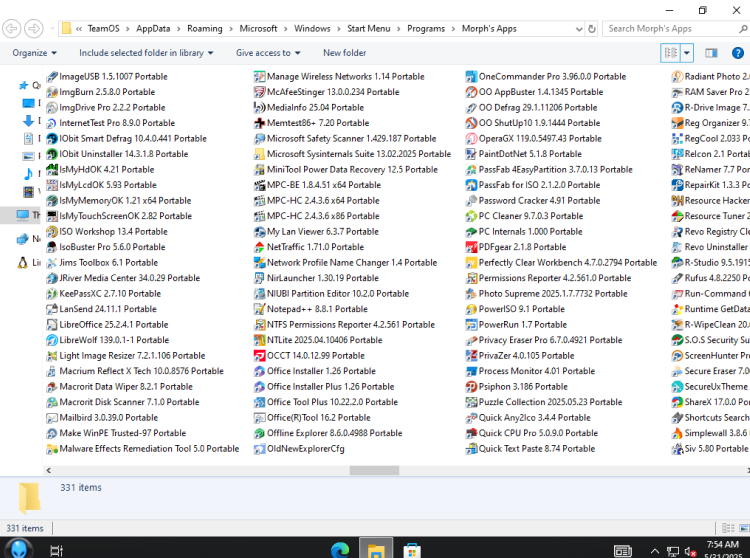Screen dimensions: 750x558
Task: Select the Mailbird 3.0.39.0 Portable icon
Action: point(52,417)
